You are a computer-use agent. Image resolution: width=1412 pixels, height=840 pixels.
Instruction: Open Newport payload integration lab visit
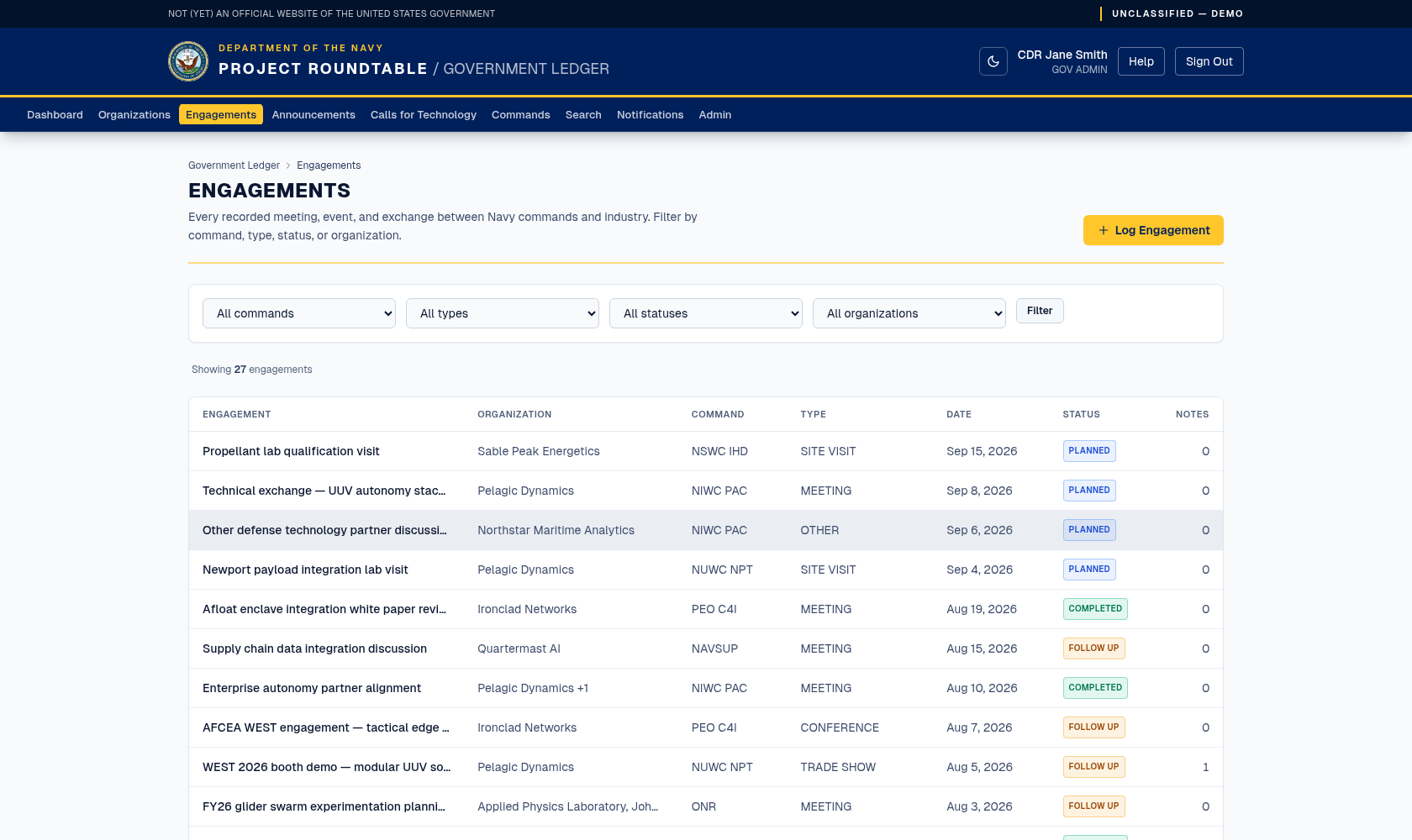305,570
